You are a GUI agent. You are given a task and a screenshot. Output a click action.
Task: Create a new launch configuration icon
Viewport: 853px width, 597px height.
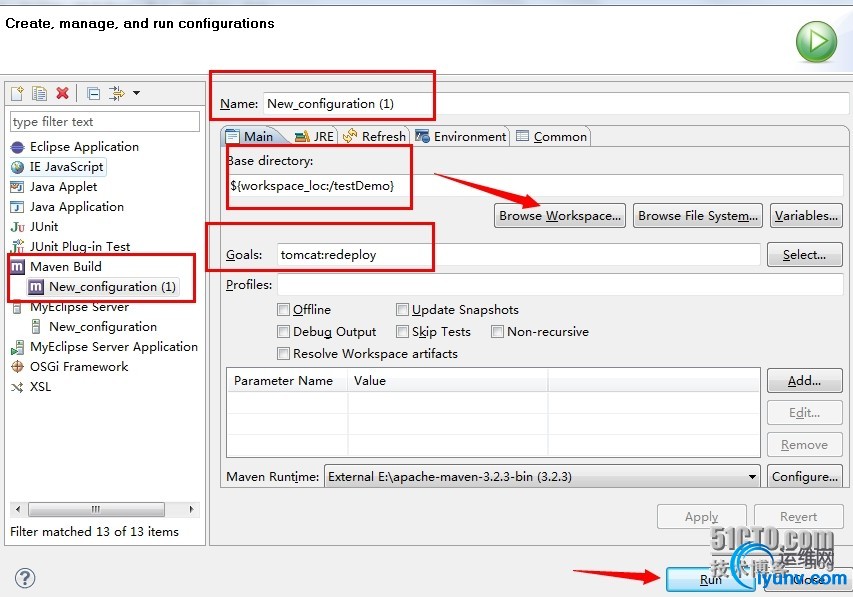[17, 94]
